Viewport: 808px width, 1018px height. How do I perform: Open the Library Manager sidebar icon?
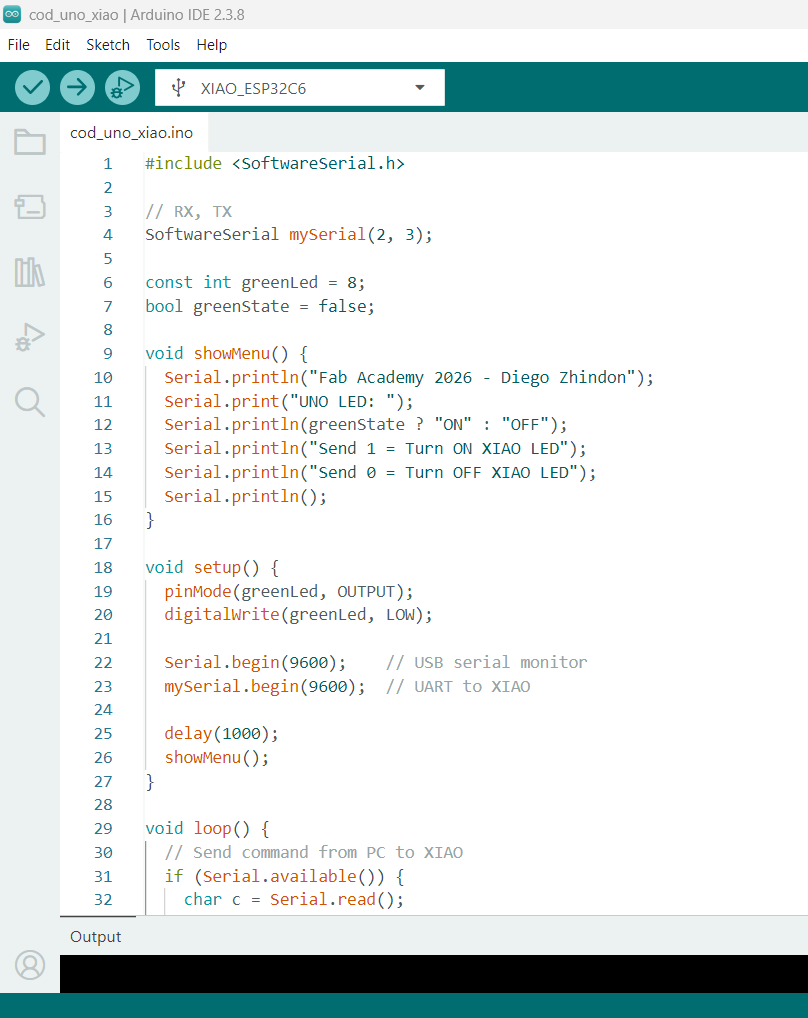click(29, 272)
